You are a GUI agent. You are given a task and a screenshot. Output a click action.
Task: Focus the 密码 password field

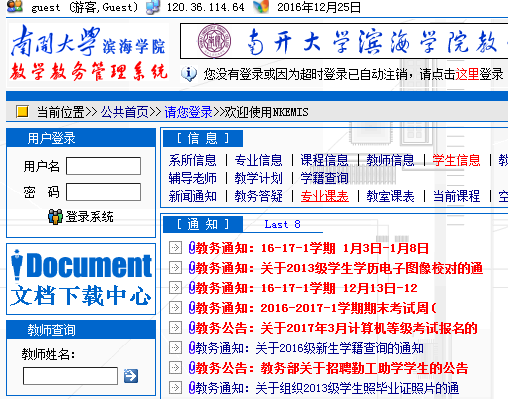click(x=103, y=192)
